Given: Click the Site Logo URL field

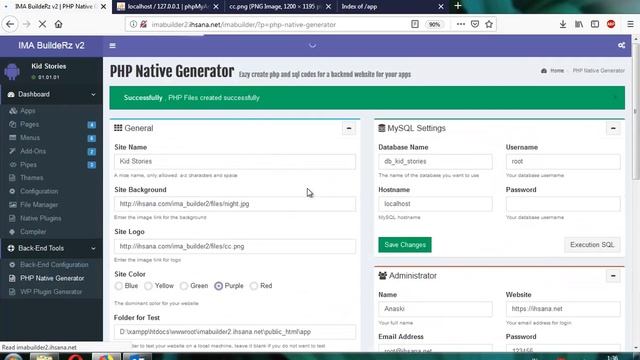Looking at the screenshot, I should point(235,246).
